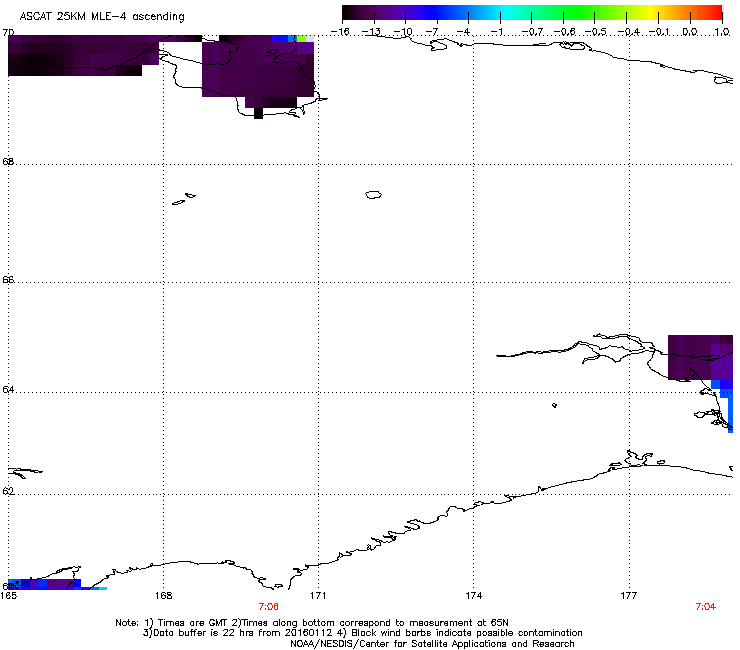
Task: Click the title "ASCAT 25KM MLE-4 ascending"
Action: pyautogui.click(x=102, y=16)
